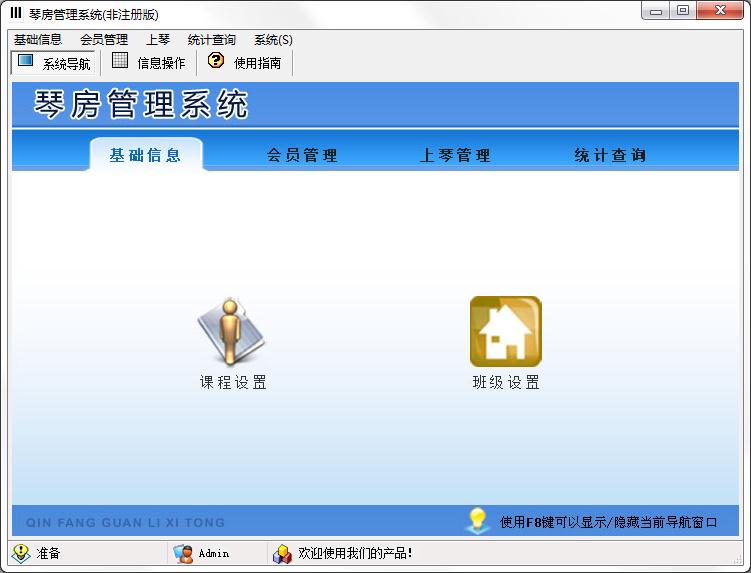Image resolution: width=751 pixels, height=573 pixels.
Task: Open the 会员管理 menu in menu bar
Action: coord(104,40)
